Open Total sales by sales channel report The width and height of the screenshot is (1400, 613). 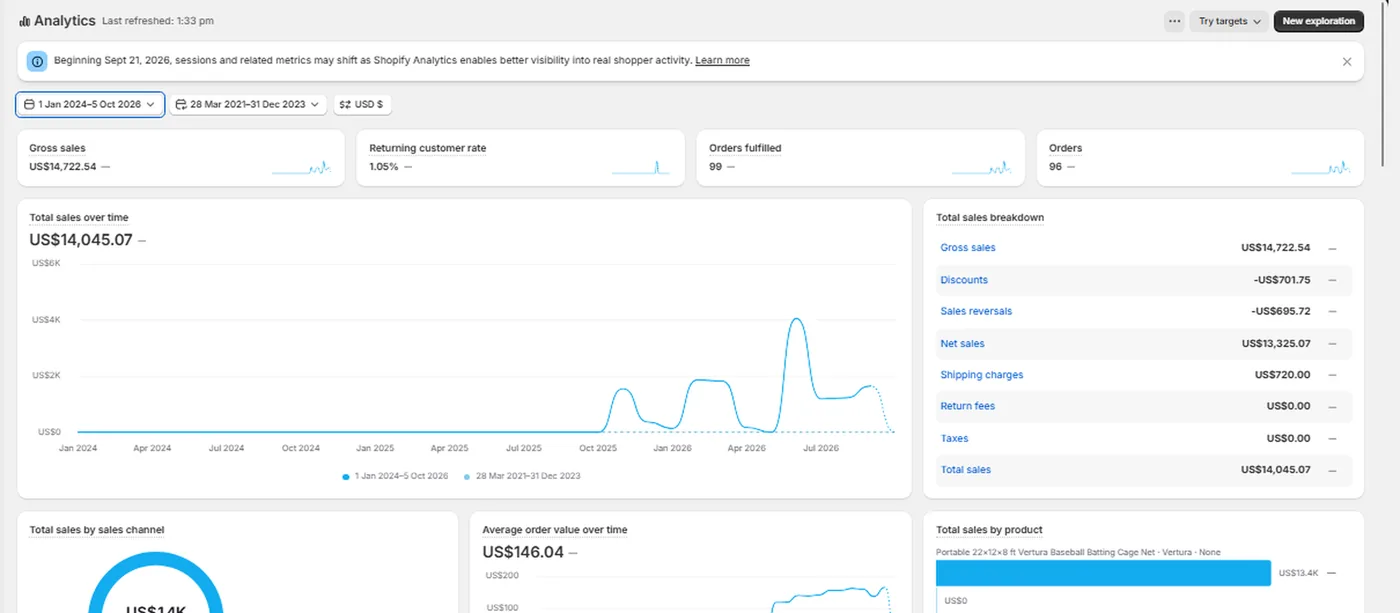point(97,530)
